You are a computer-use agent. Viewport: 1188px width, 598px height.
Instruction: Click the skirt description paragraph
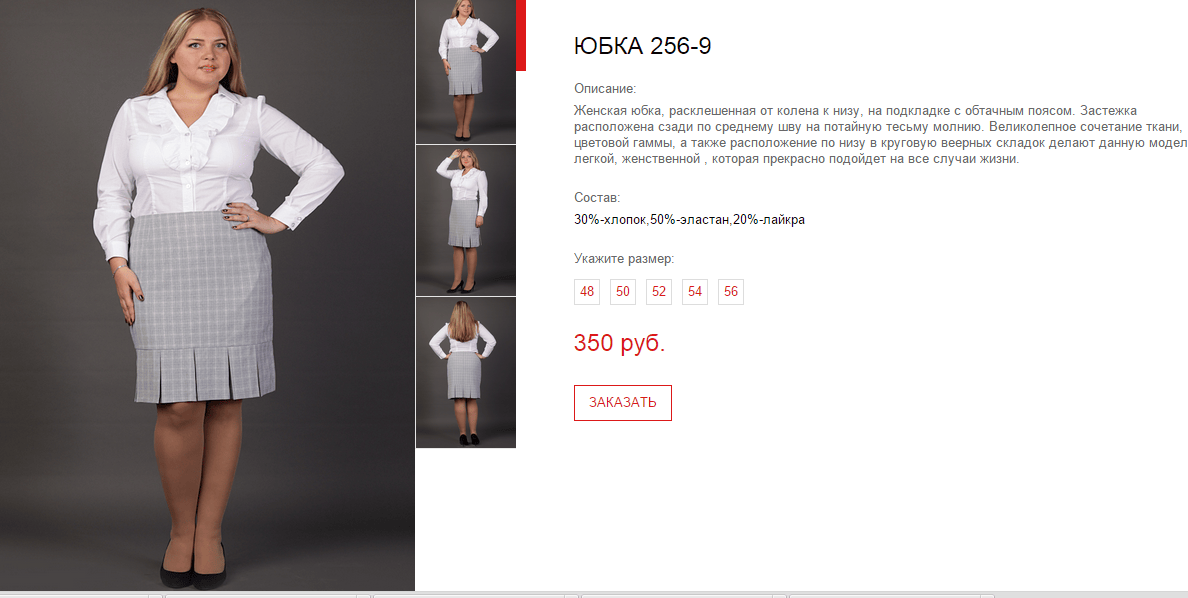pyautogui.click(x=881, y=136)
